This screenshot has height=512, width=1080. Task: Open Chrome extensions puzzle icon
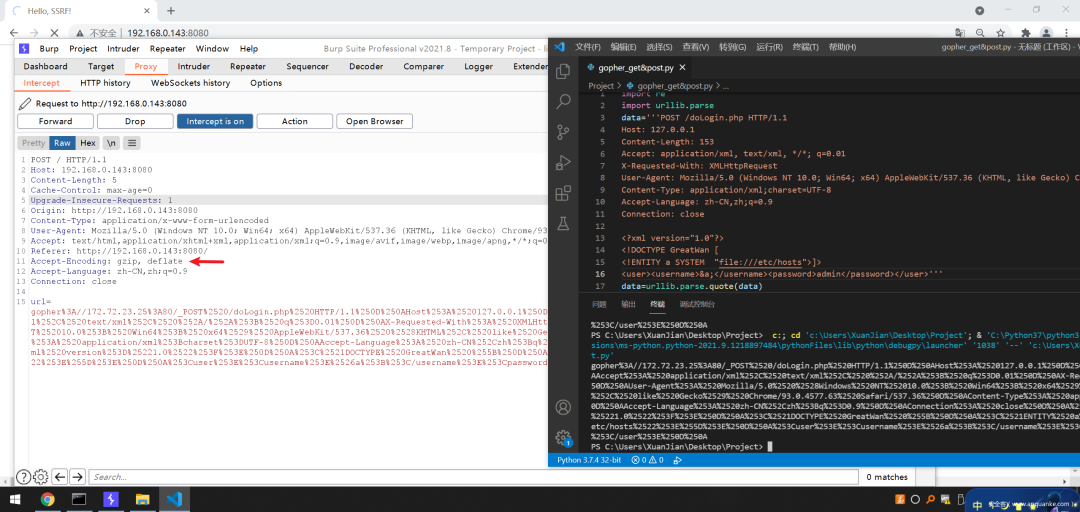click(1026, 32)
